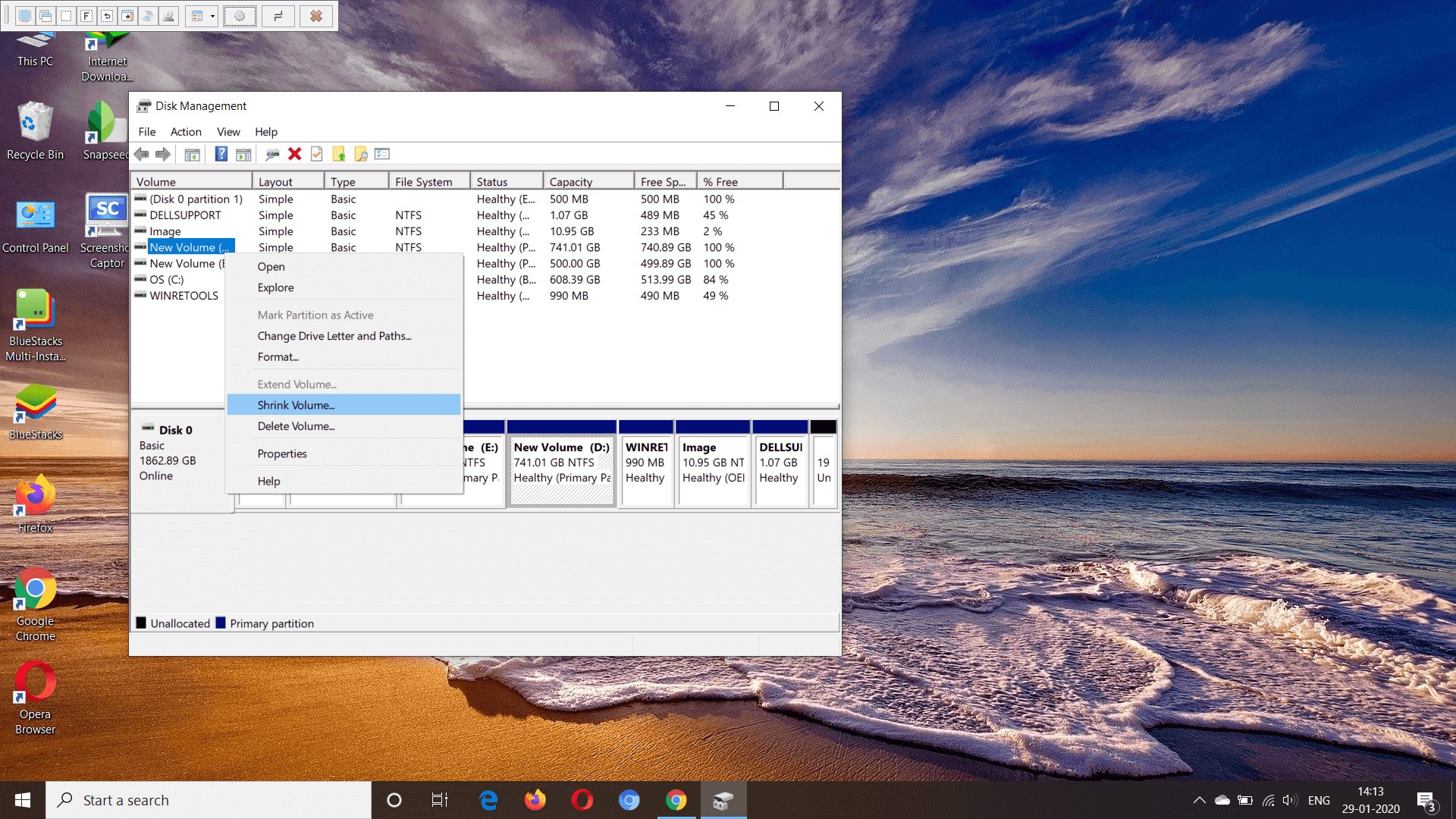The height and width of the screenshot is (819, 1456).
Task: Select the OS (C:) volume row
Action: click(167, 280)
